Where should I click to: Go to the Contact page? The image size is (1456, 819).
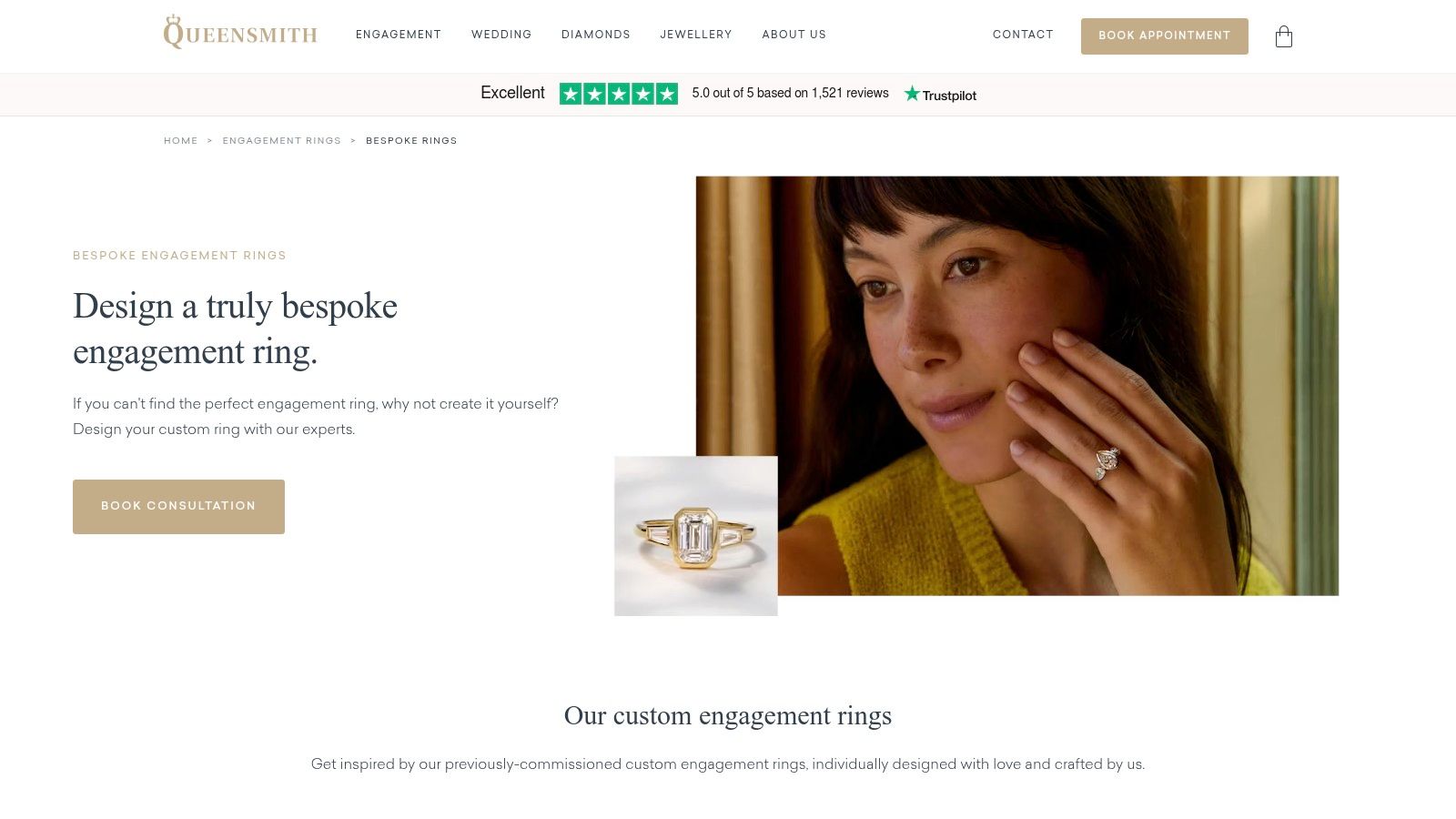tap(1023, 35)
